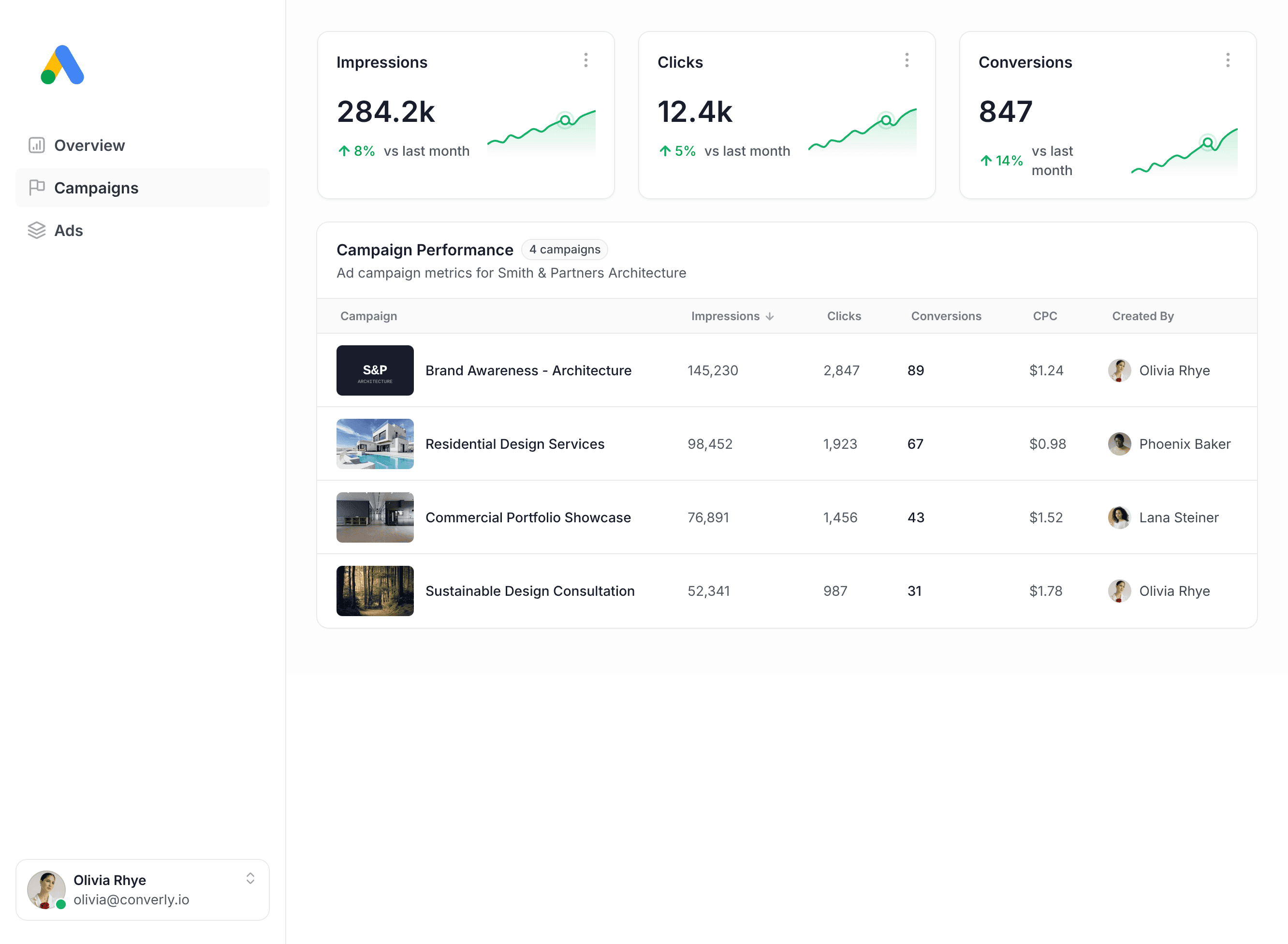Click Phoenix Baker's avatar in Created By column
Screen dimensions: 1288x944
click(1120, 443)
